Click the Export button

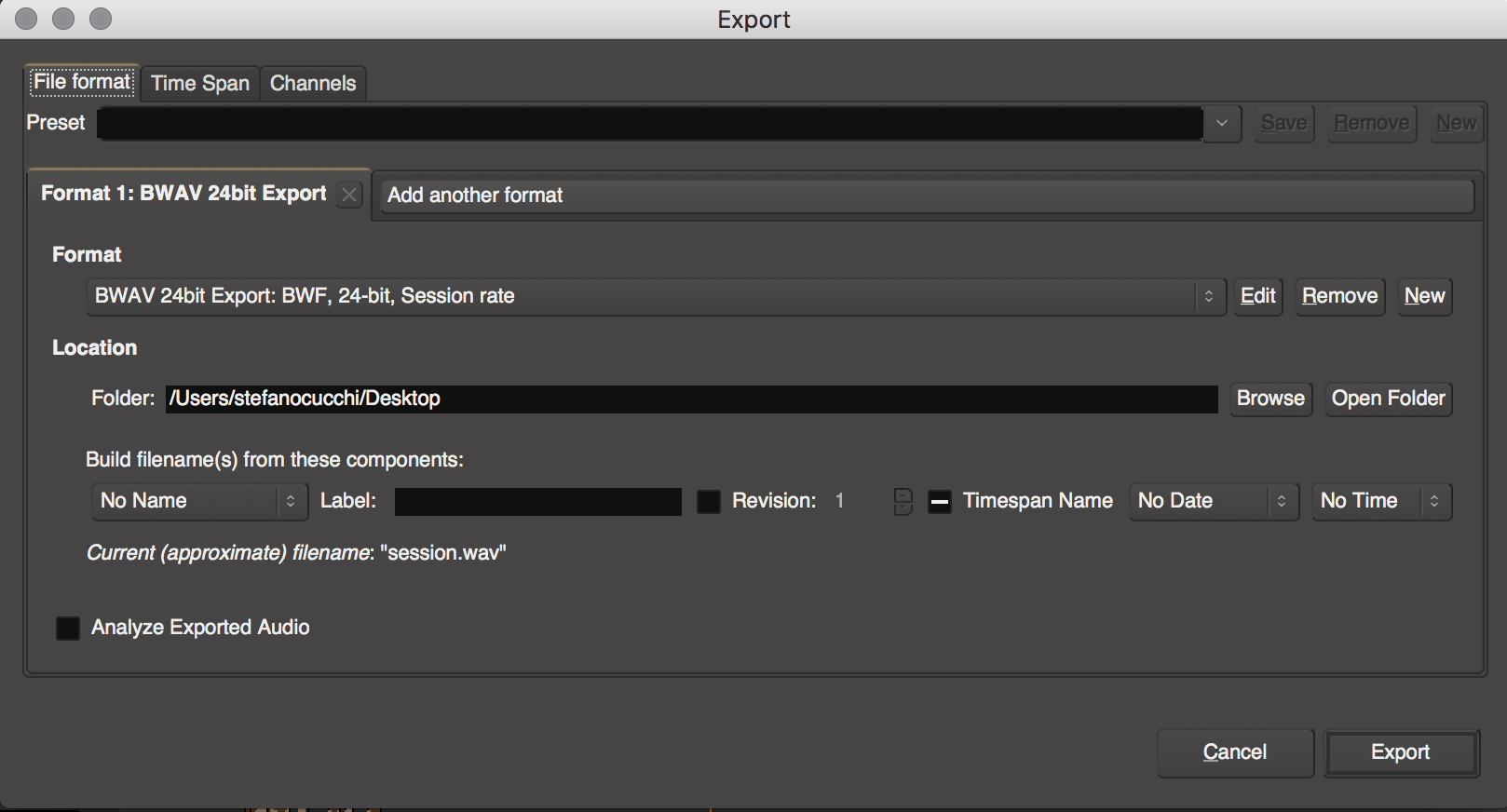[1400, 752]
